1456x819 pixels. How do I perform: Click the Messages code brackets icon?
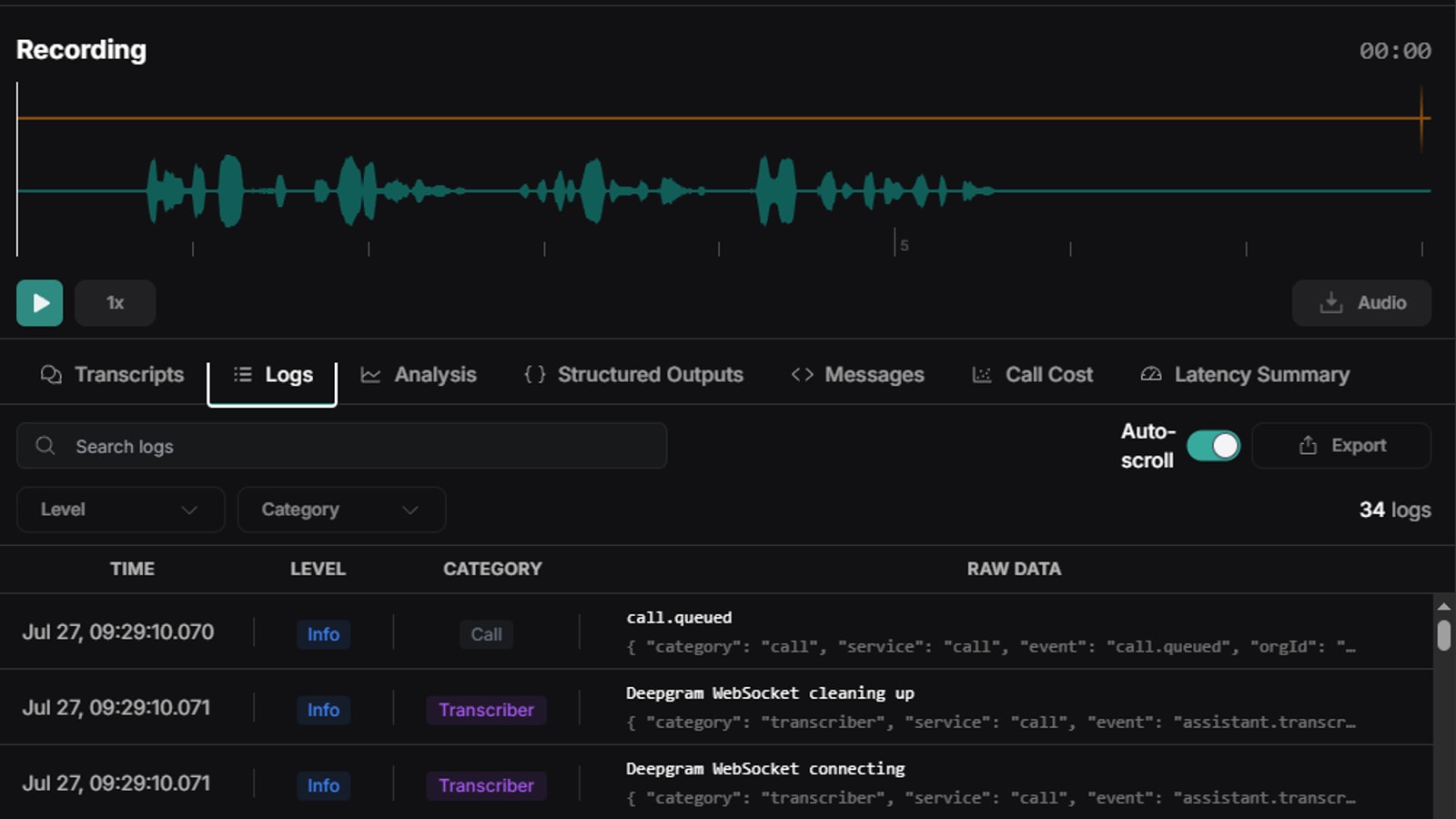pos(802,375)
